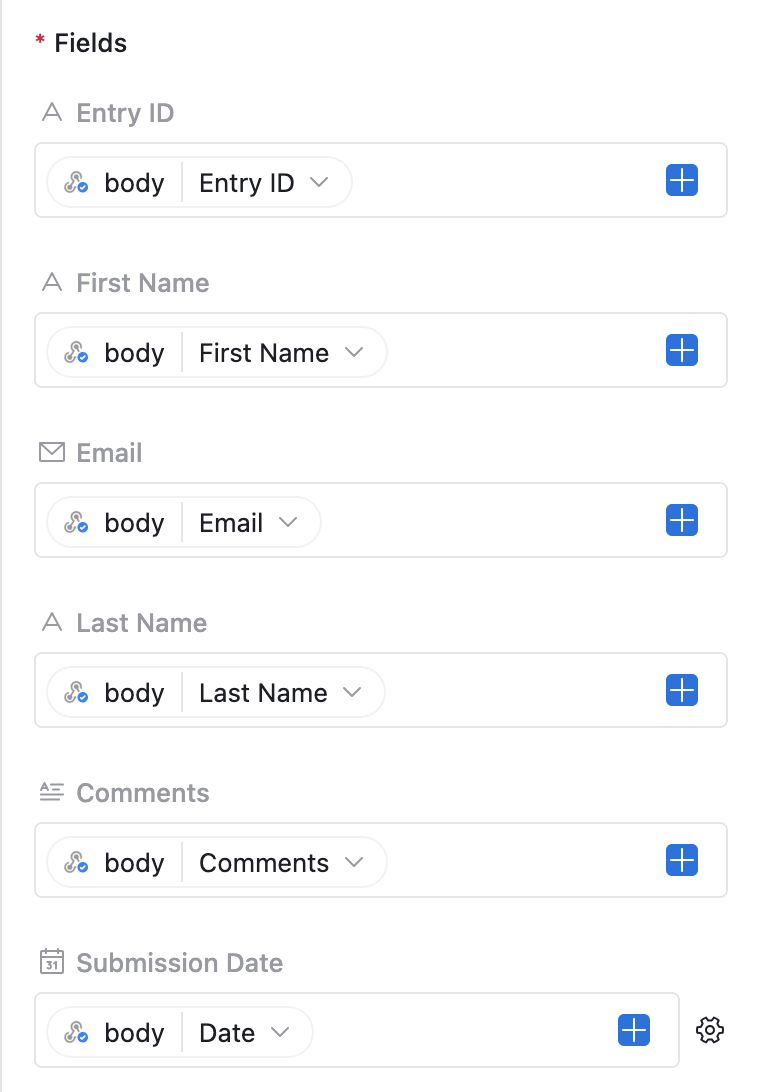The height and width of the screenshot is (1092, 760).
Task: Click the webhook icon in Date pill
Action: pos(76,1033)
